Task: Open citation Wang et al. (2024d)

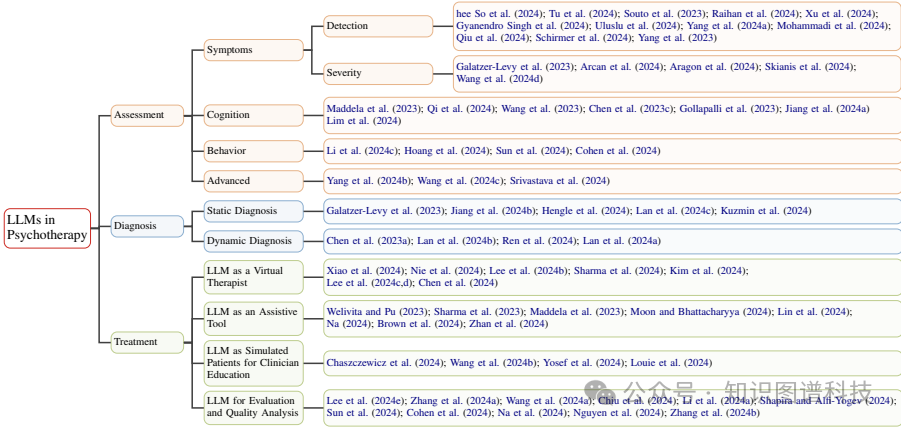Action: point(499,79)
